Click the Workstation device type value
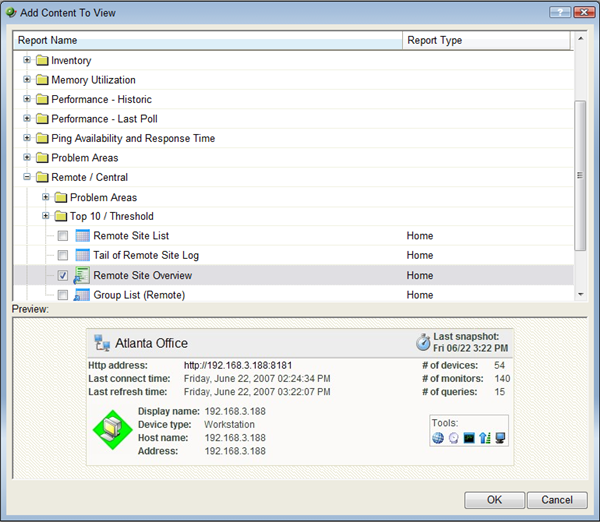The image size is (600, 522). click(x=229, y=424)
